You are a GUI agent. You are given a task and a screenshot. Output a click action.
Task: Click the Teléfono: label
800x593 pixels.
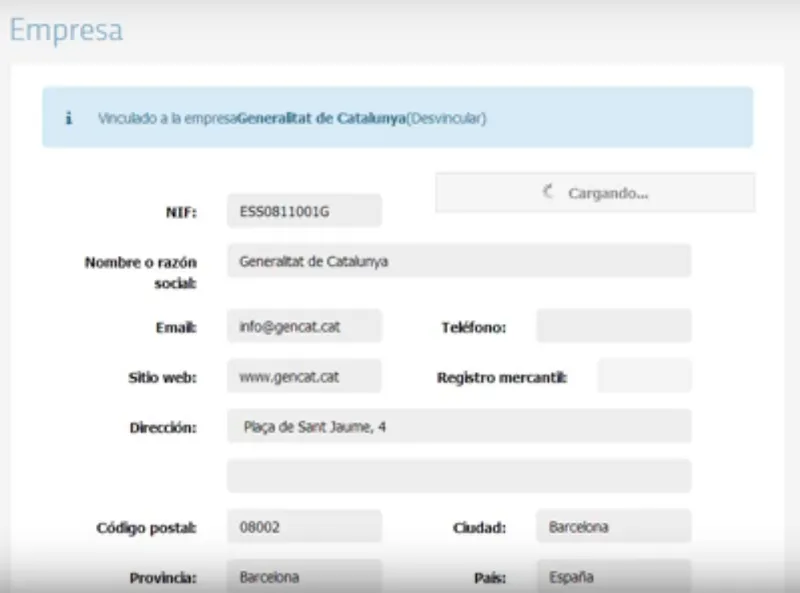click(473, 327)
